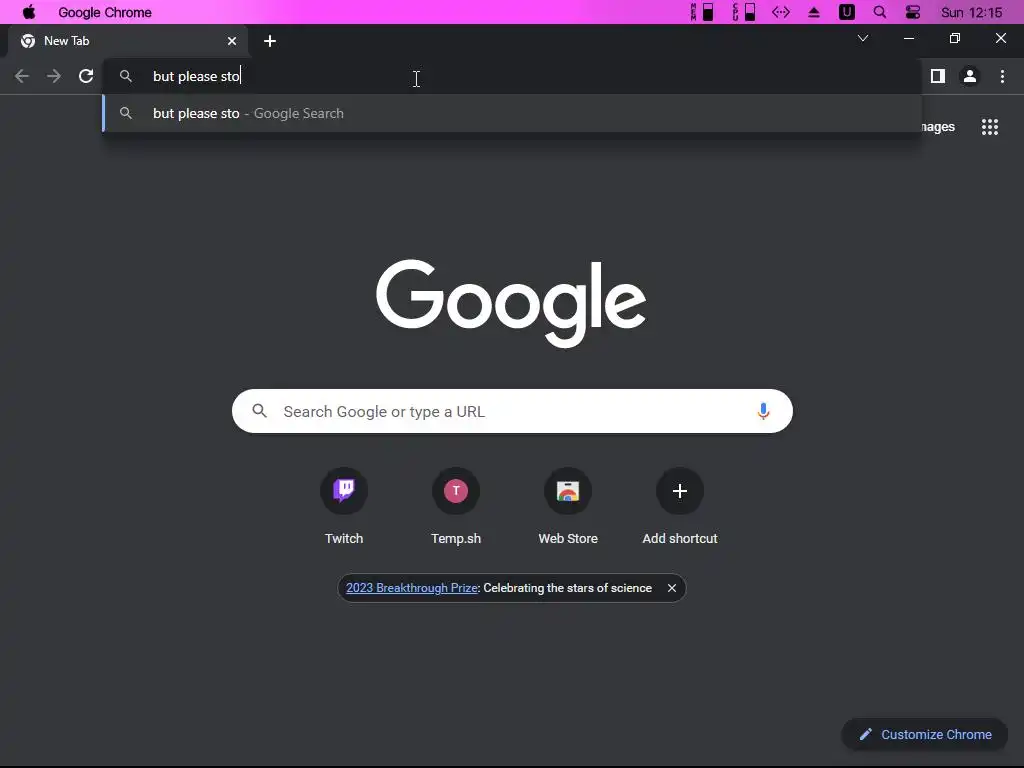Close the New Tab tab
1024x768 pixels.
(232, 41)
